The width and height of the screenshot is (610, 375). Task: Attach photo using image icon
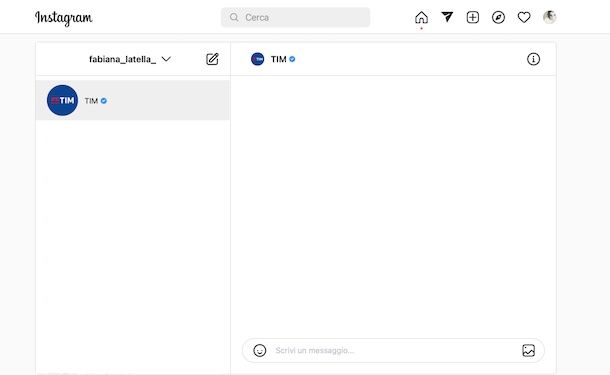coord(528,350)
